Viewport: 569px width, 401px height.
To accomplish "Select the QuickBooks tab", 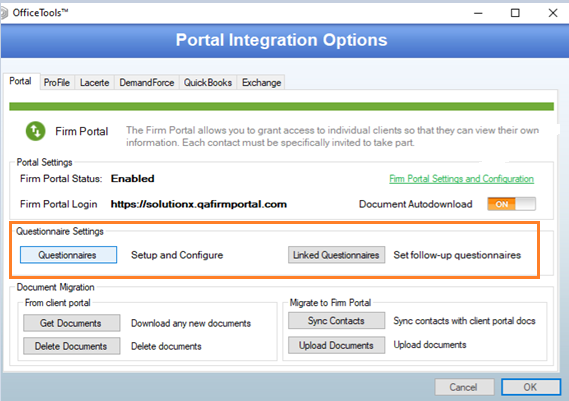I will [208, 83].
